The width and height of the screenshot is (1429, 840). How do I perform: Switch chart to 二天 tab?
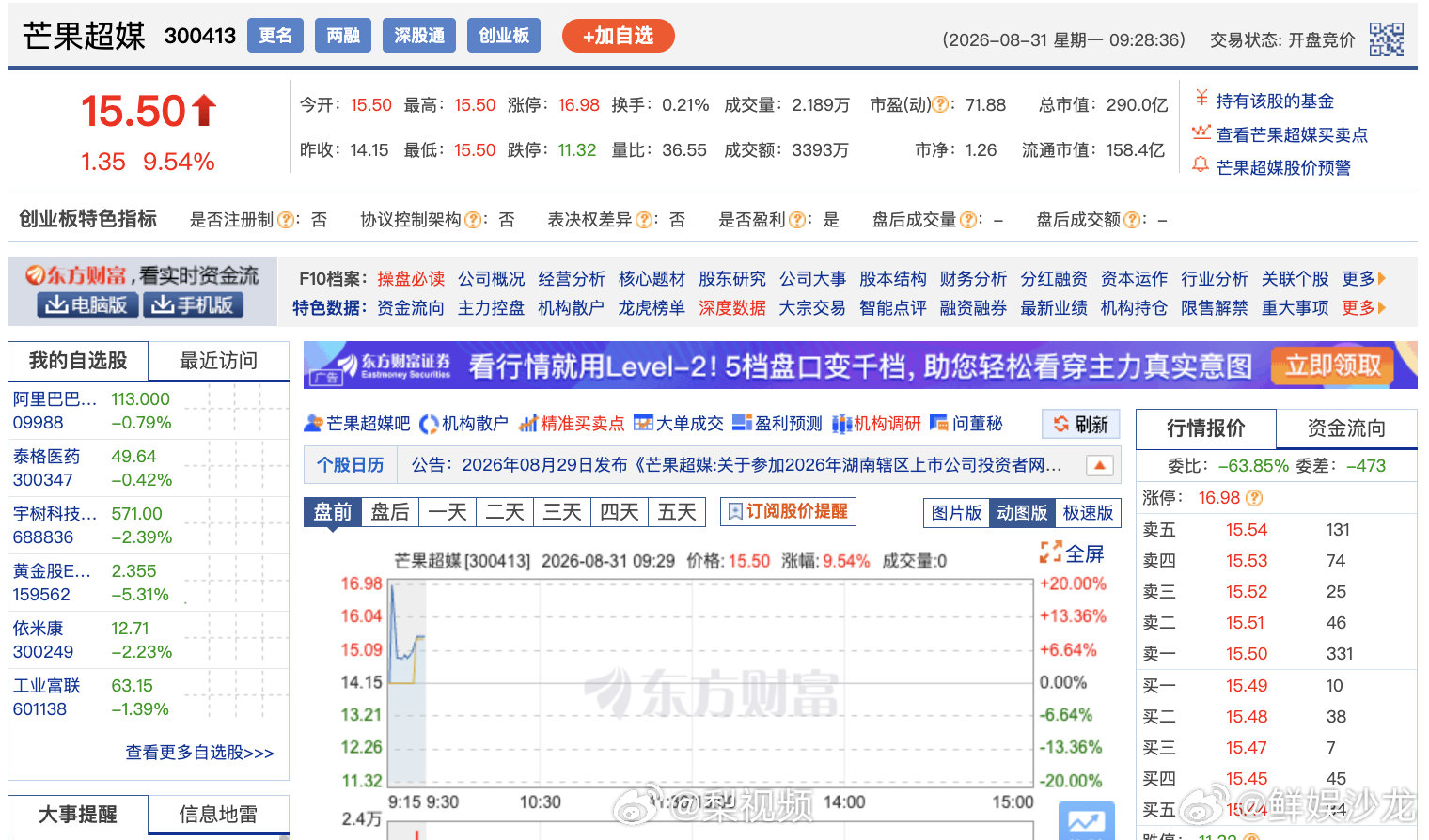pyautogui.click(x=504, y=512)
